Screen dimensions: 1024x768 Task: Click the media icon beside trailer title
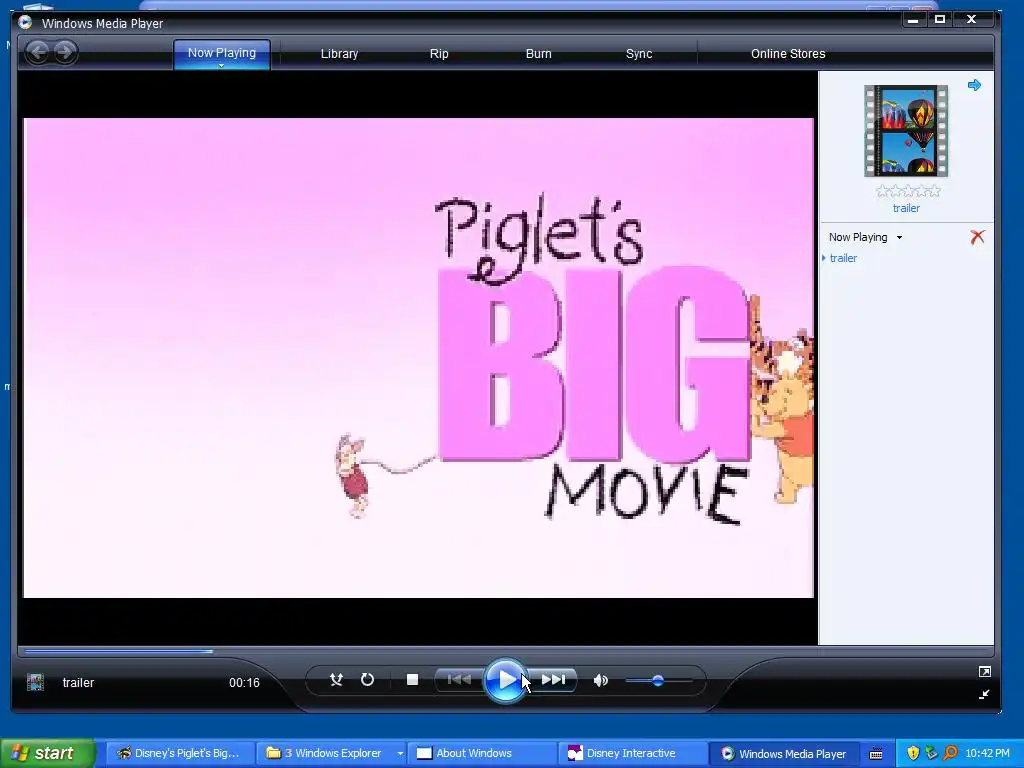[35, 682]
